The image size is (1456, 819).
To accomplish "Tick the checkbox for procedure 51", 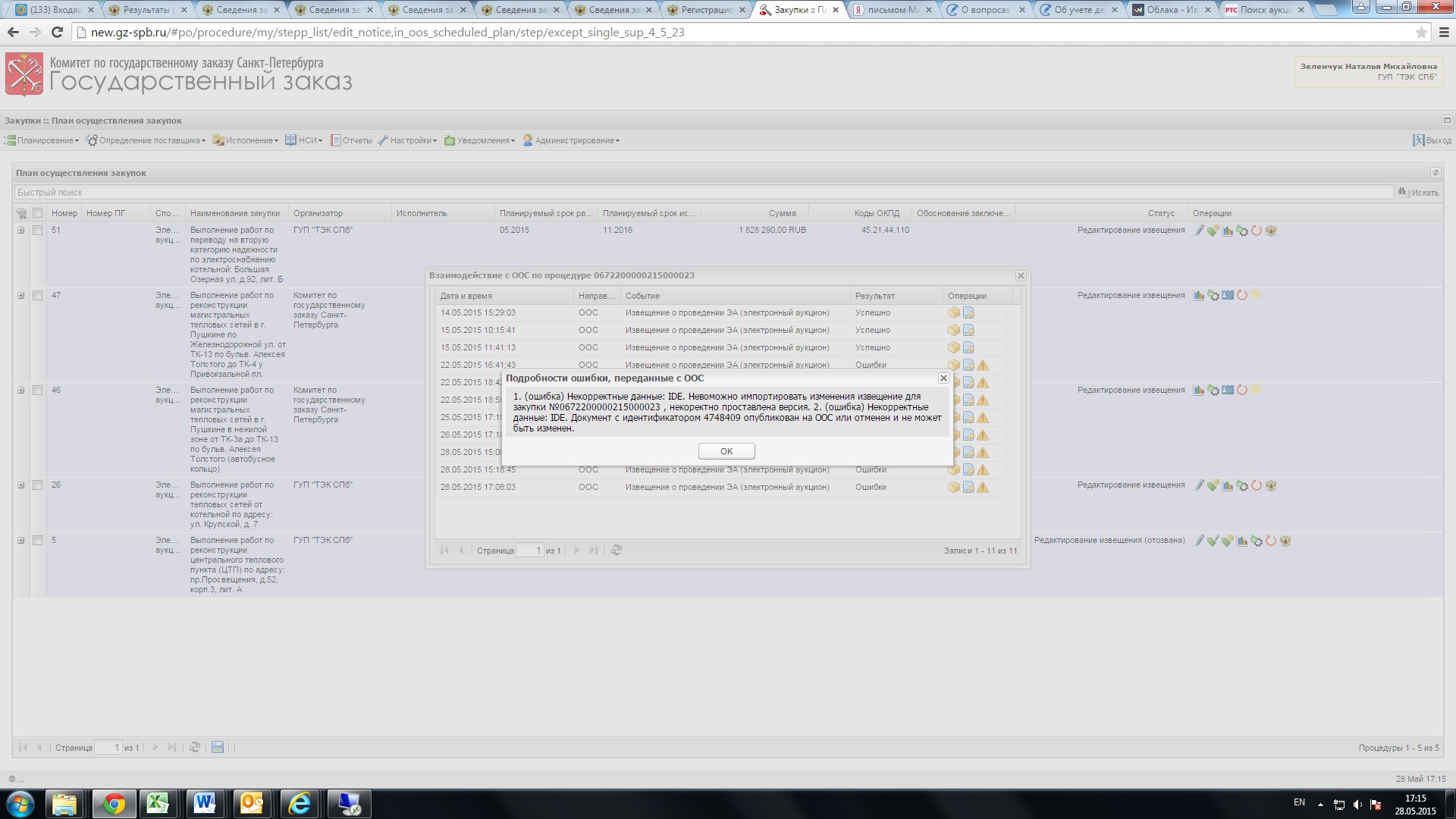I will click(x=37, y=231).
